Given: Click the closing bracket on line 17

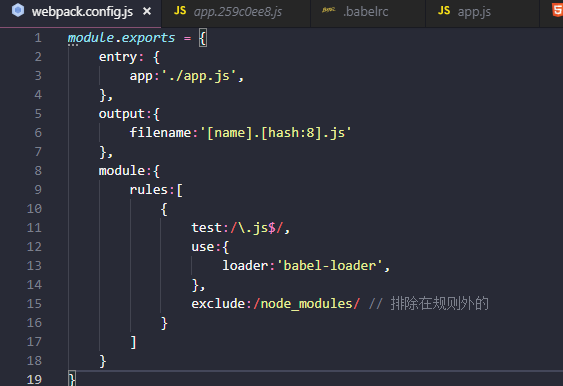Looking at the screenshot, I should coord(133,342).
